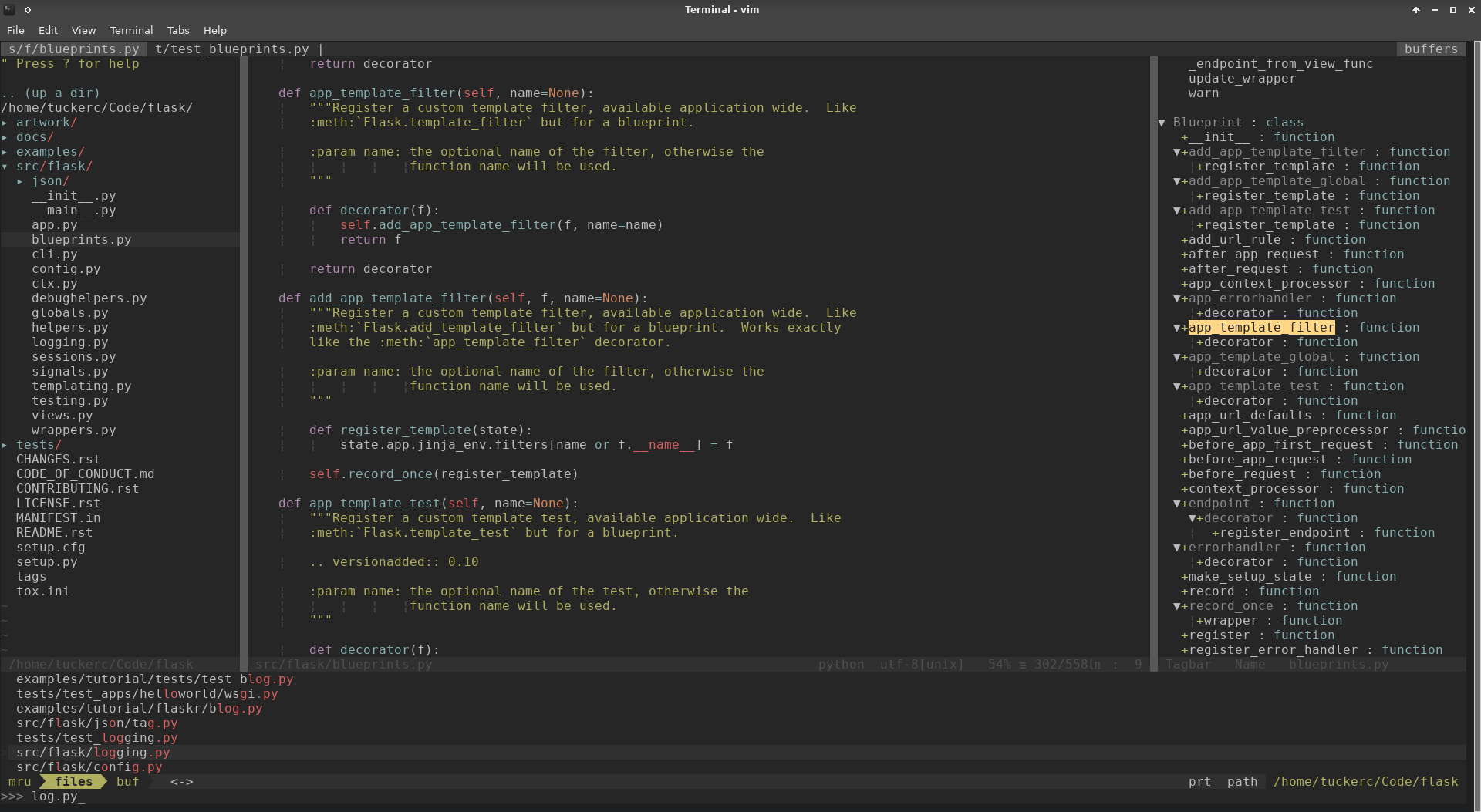
Task: Open the Tabs menu
Action: [x=177, y=30]
